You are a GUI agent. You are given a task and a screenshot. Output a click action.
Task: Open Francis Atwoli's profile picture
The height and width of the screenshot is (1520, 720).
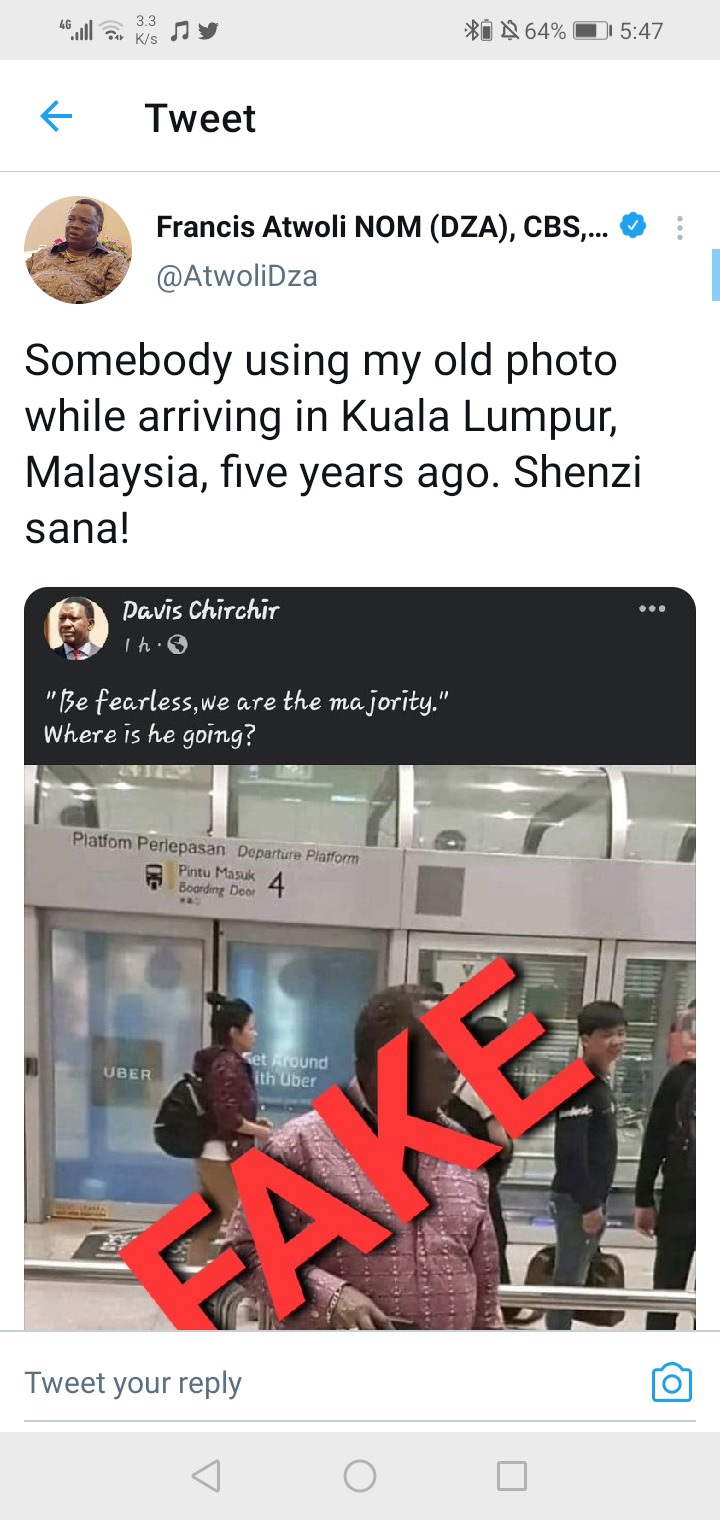click(x=78, y=250)
